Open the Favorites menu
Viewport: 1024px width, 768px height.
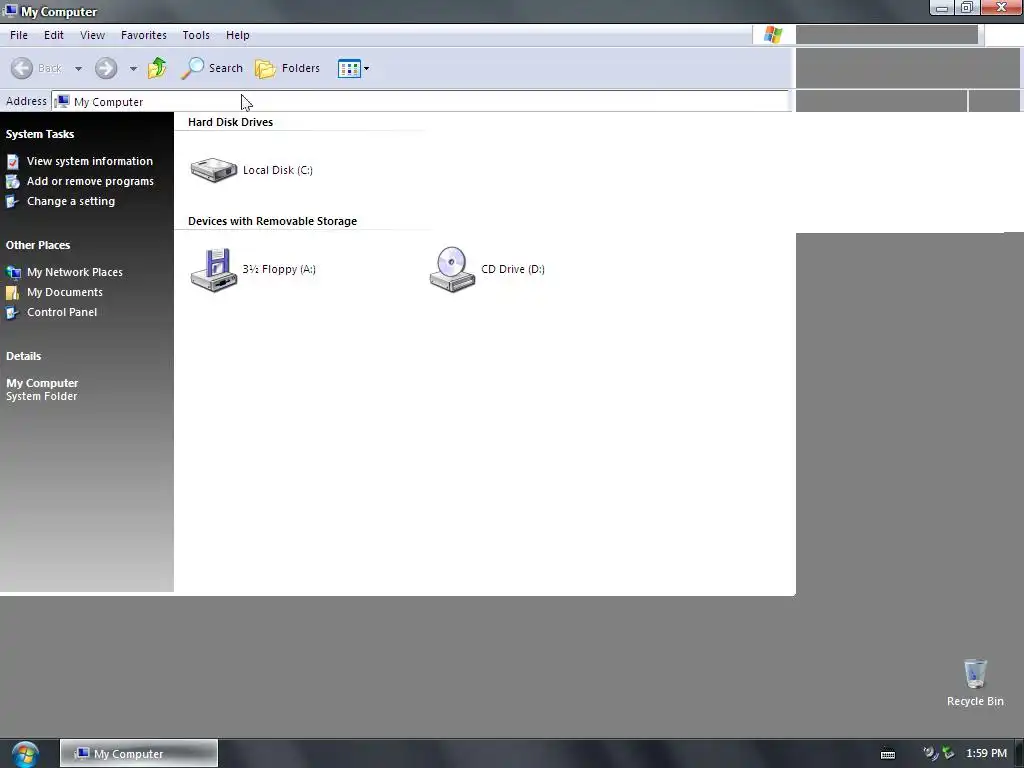[x=144, y=35]
